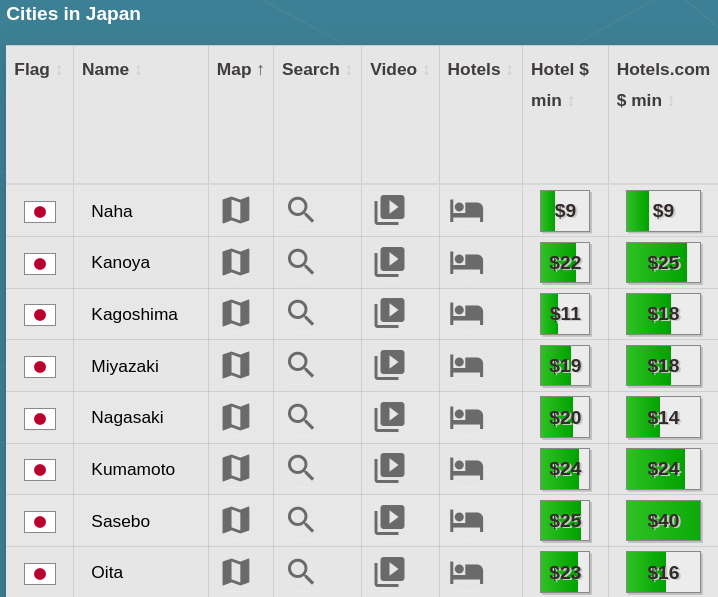Click the $9 hotel price bar for Naha
718x597 pixels.
tap(565, 211)
